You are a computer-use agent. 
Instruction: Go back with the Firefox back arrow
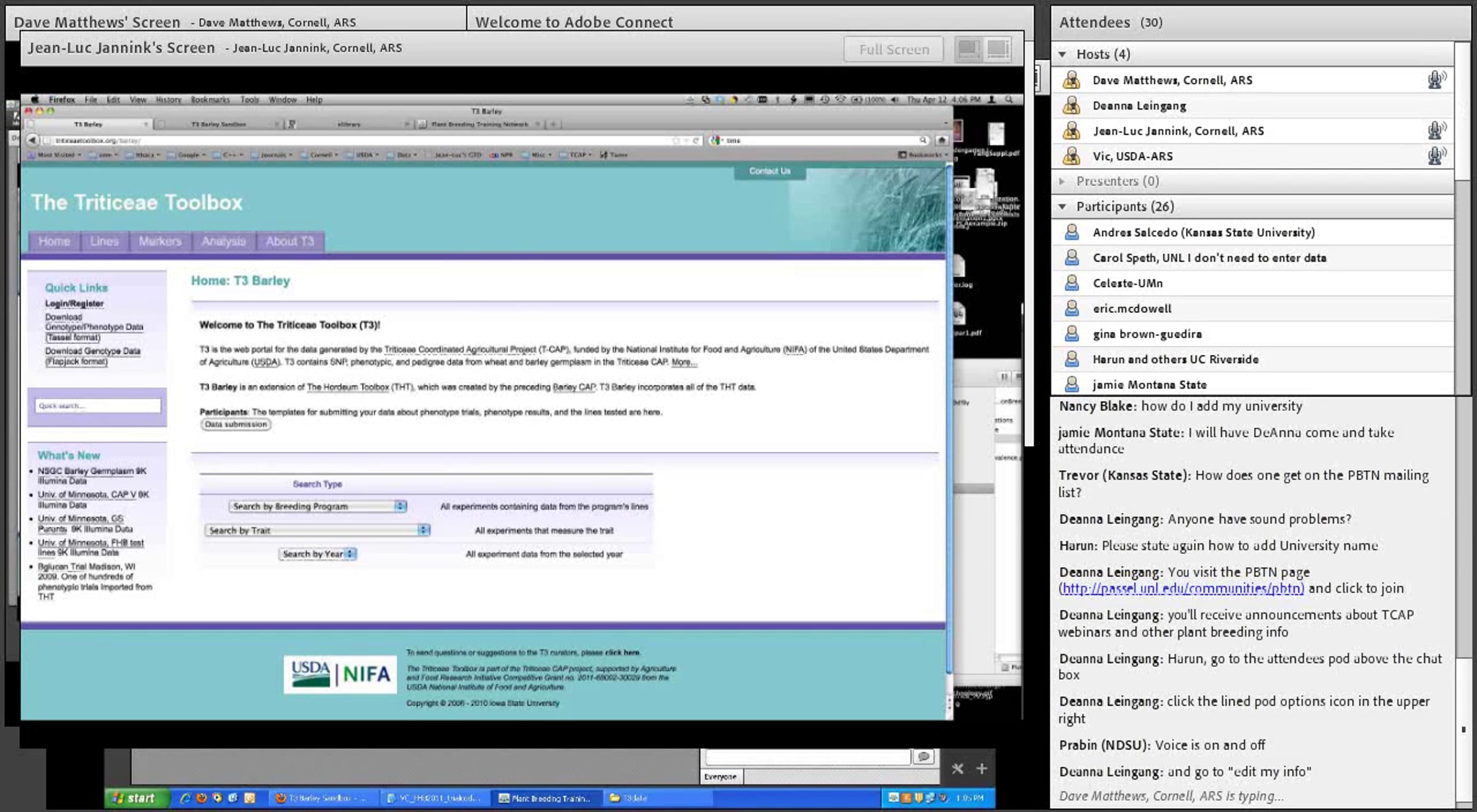click(33, 140)
